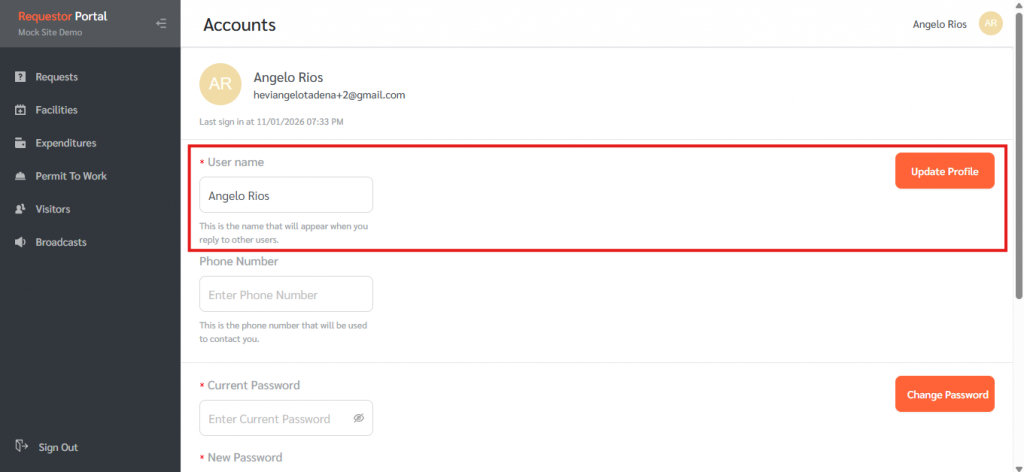Click the large AR profile avatar
Viewport: 1024px width, 472px height.
pos(220,85)
